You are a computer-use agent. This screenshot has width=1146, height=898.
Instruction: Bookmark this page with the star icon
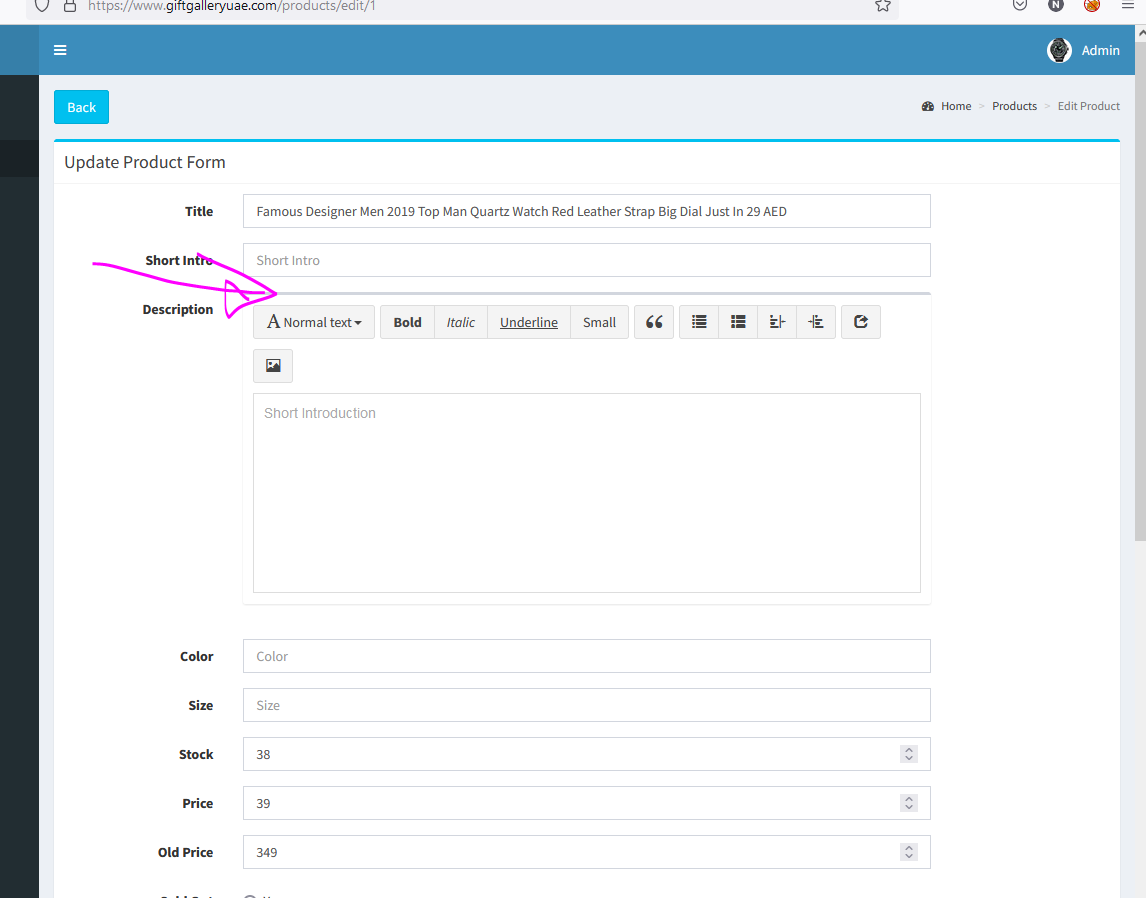tap(882, 5)
